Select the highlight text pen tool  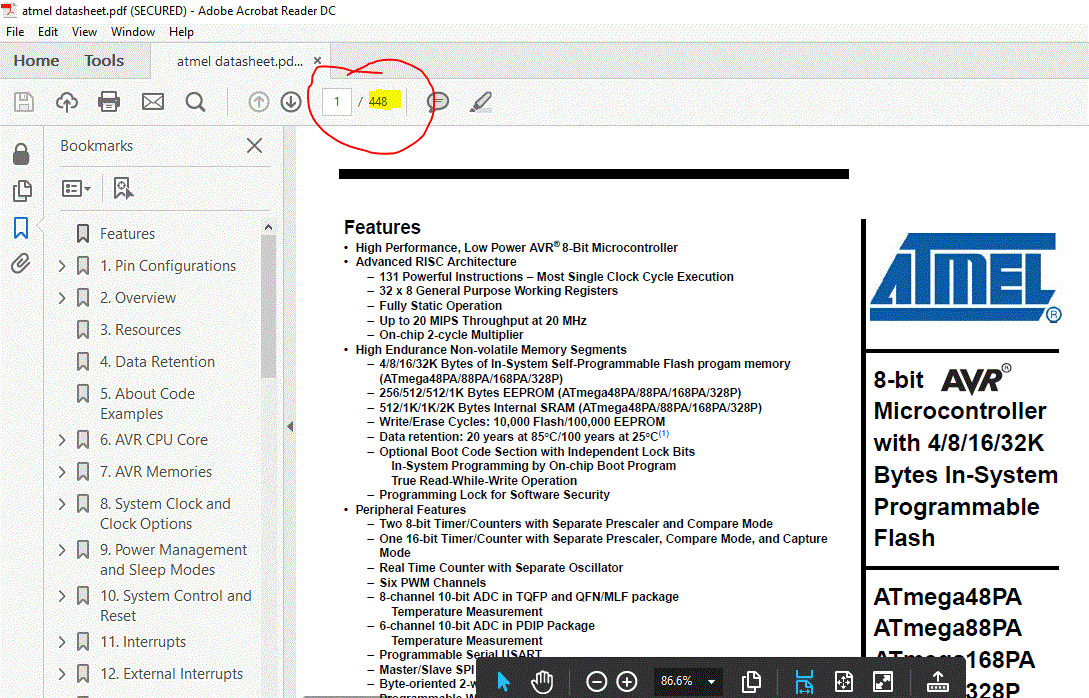click(x=481, y=102)
